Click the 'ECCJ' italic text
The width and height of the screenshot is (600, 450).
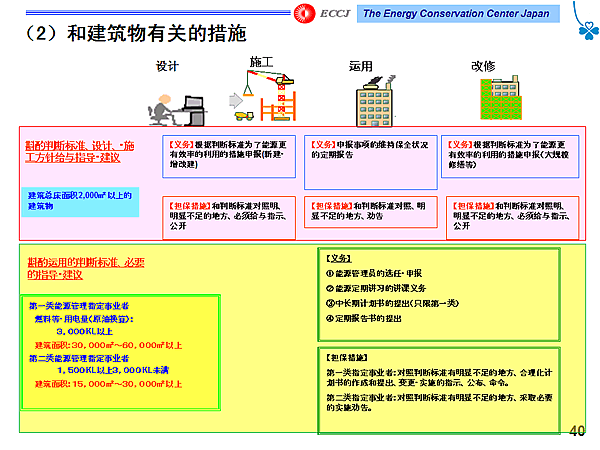(x=335, y=14)
